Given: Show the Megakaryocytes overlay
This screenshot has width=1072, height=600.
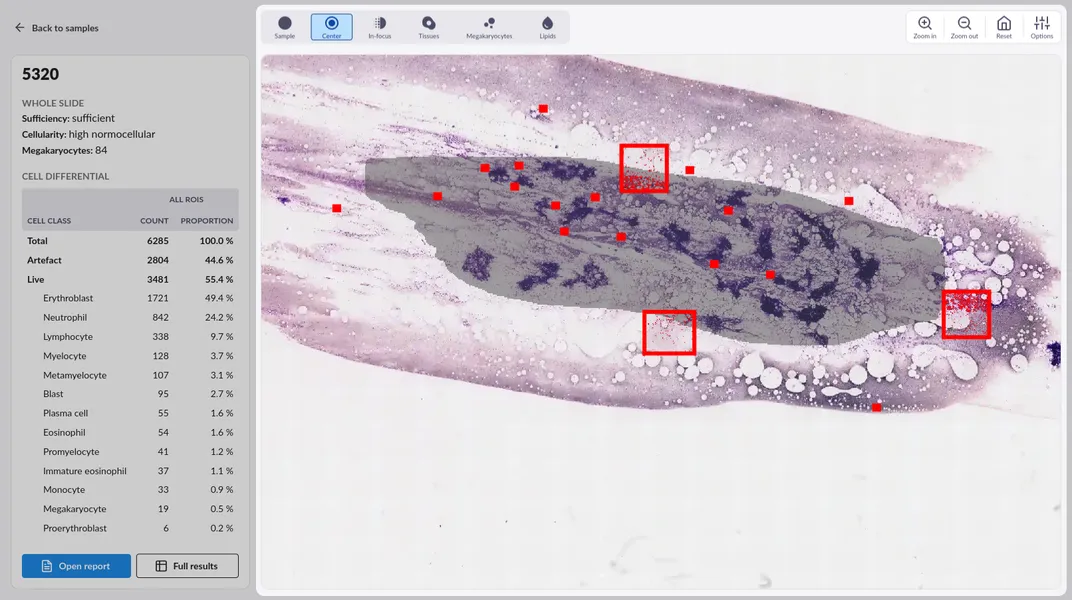Looking at the screenshot, I should tap(489, 27).
